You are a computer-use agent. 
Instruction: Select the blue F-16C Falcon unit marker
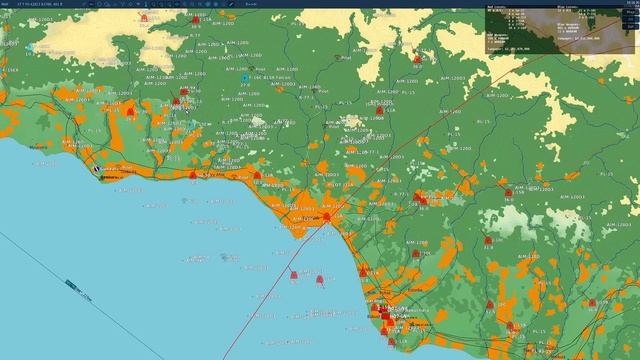(245, 78)
